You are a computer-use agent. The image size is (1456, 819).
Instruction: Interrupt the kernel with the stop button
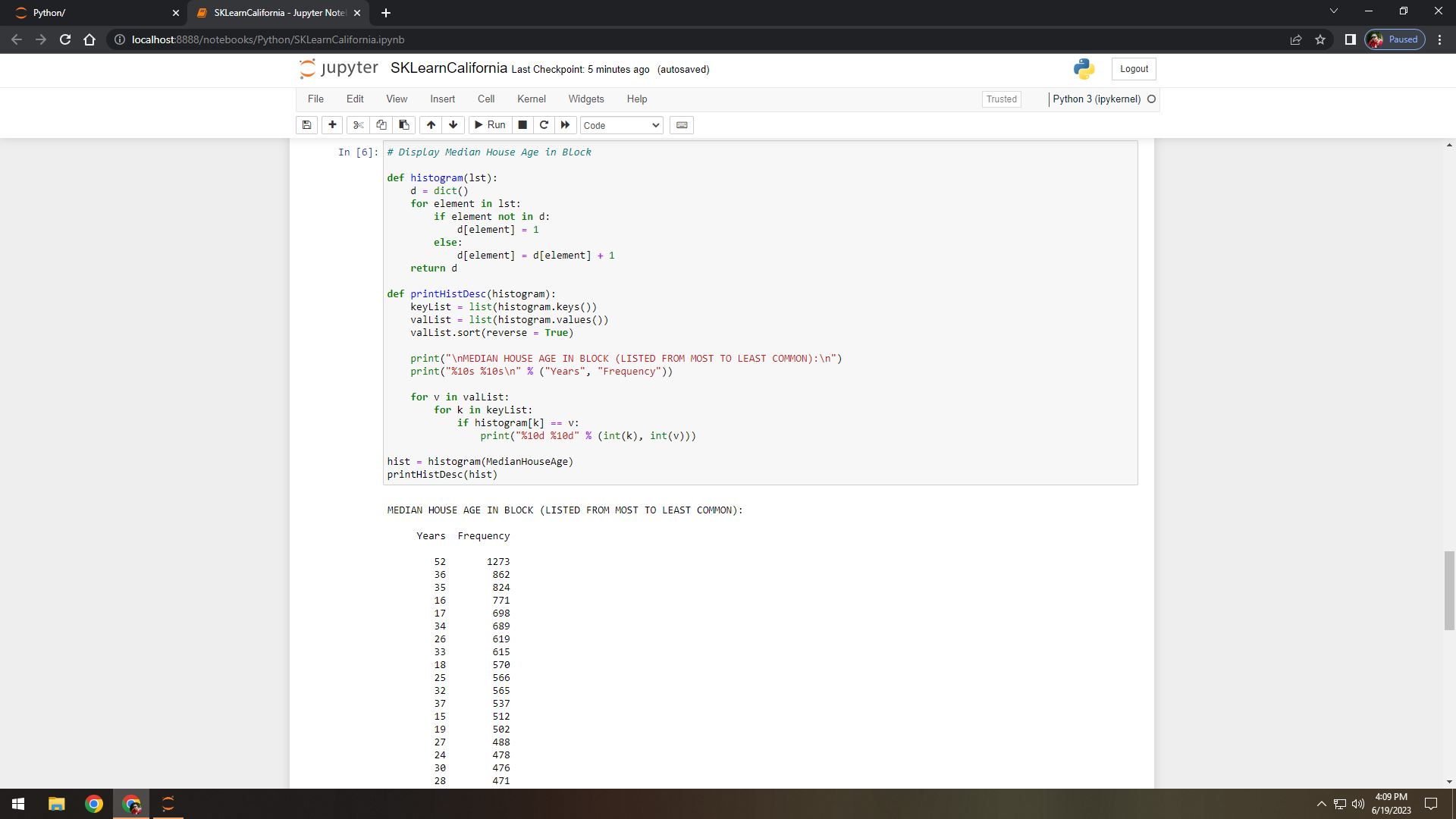522,125
